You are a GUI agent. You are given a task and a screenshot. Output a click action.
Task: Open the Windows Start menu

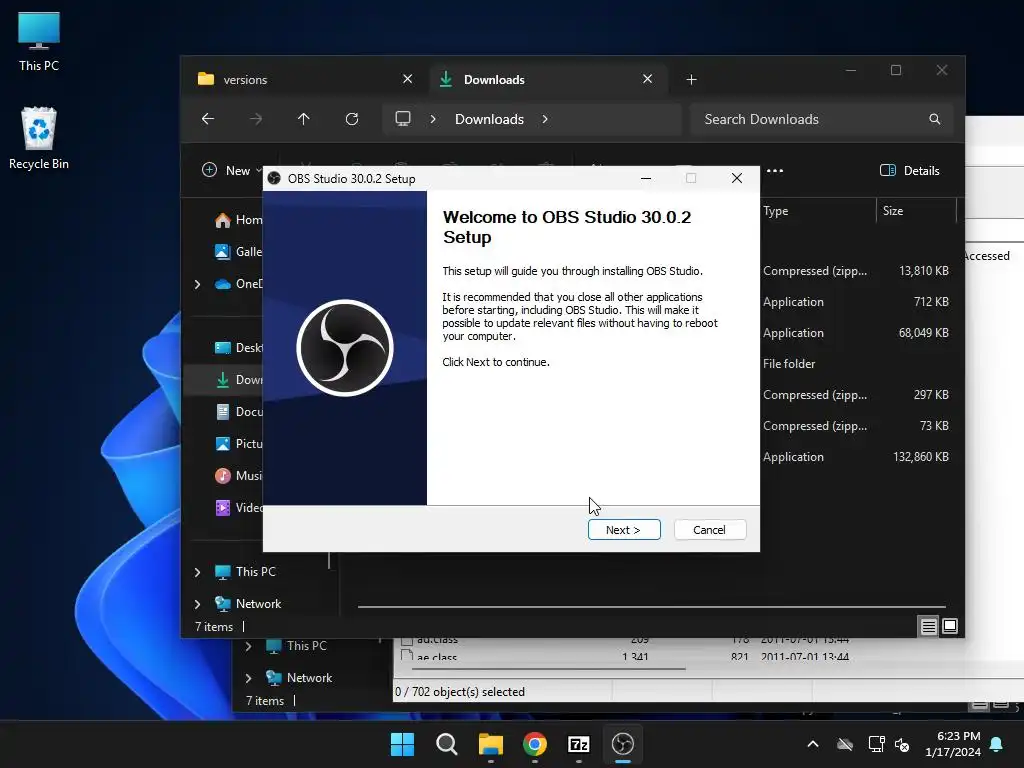(402, 744)
